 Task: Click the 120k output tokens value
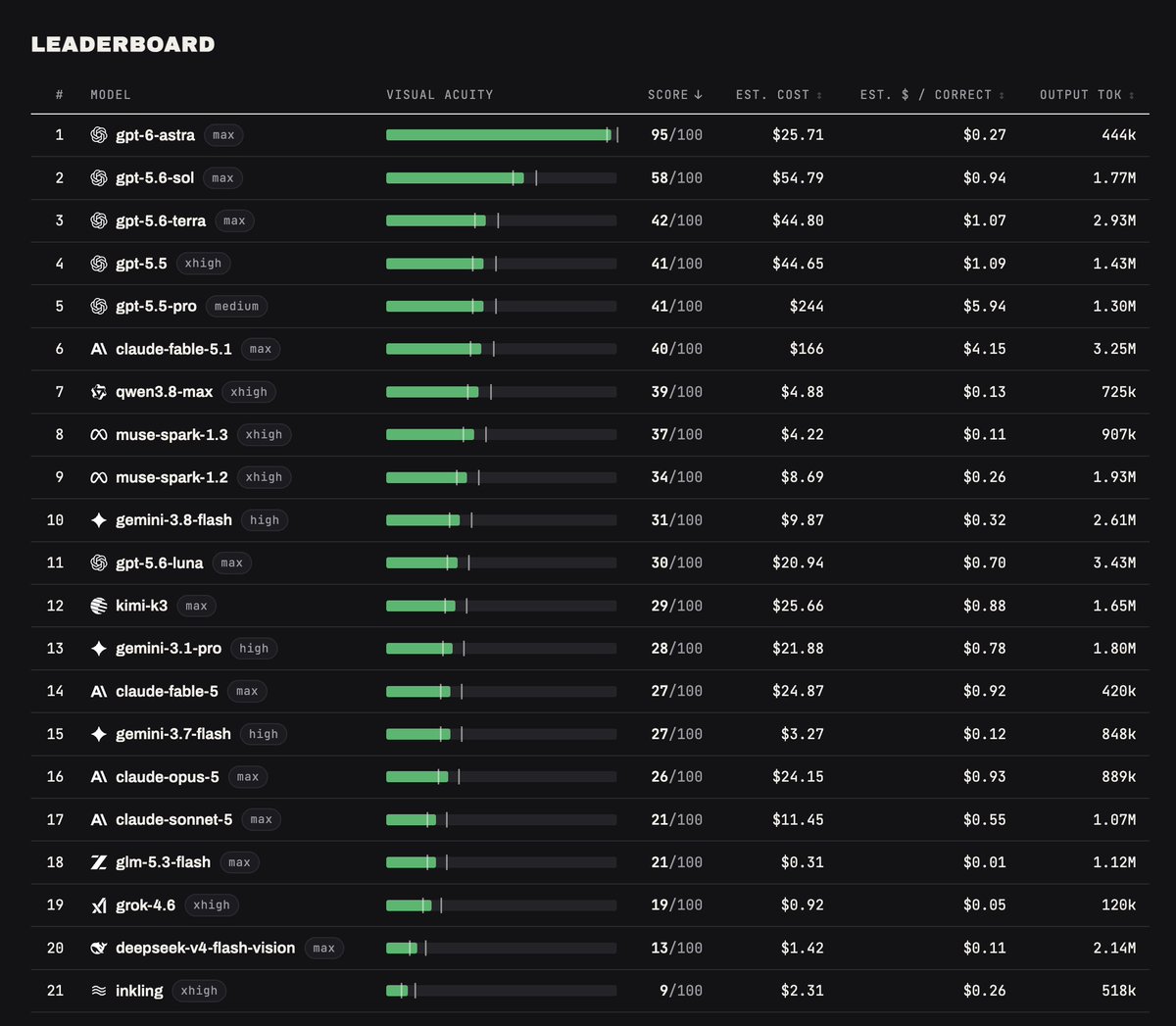(1118, 905)
